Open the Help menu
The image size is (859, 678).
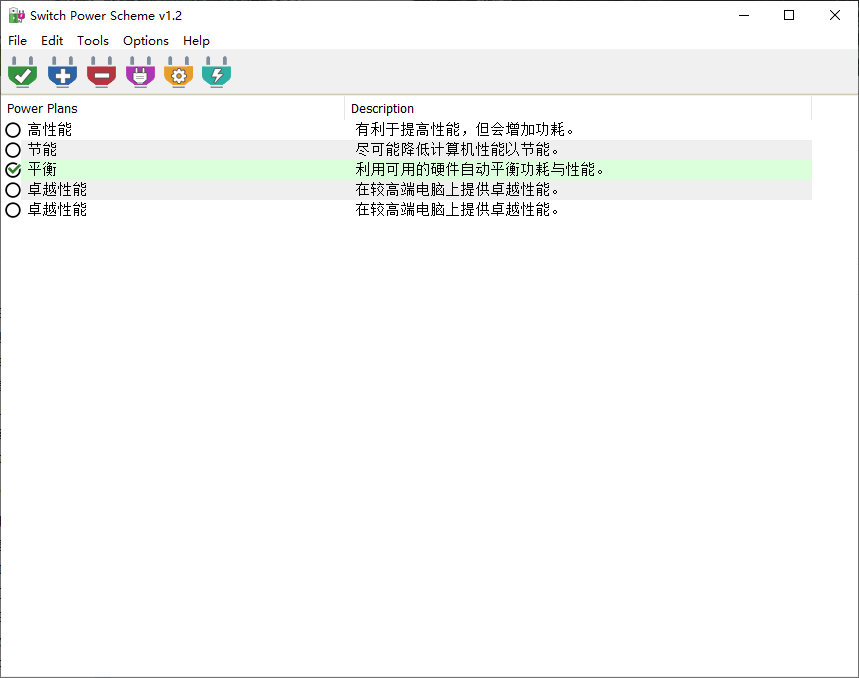pos(196,41)
